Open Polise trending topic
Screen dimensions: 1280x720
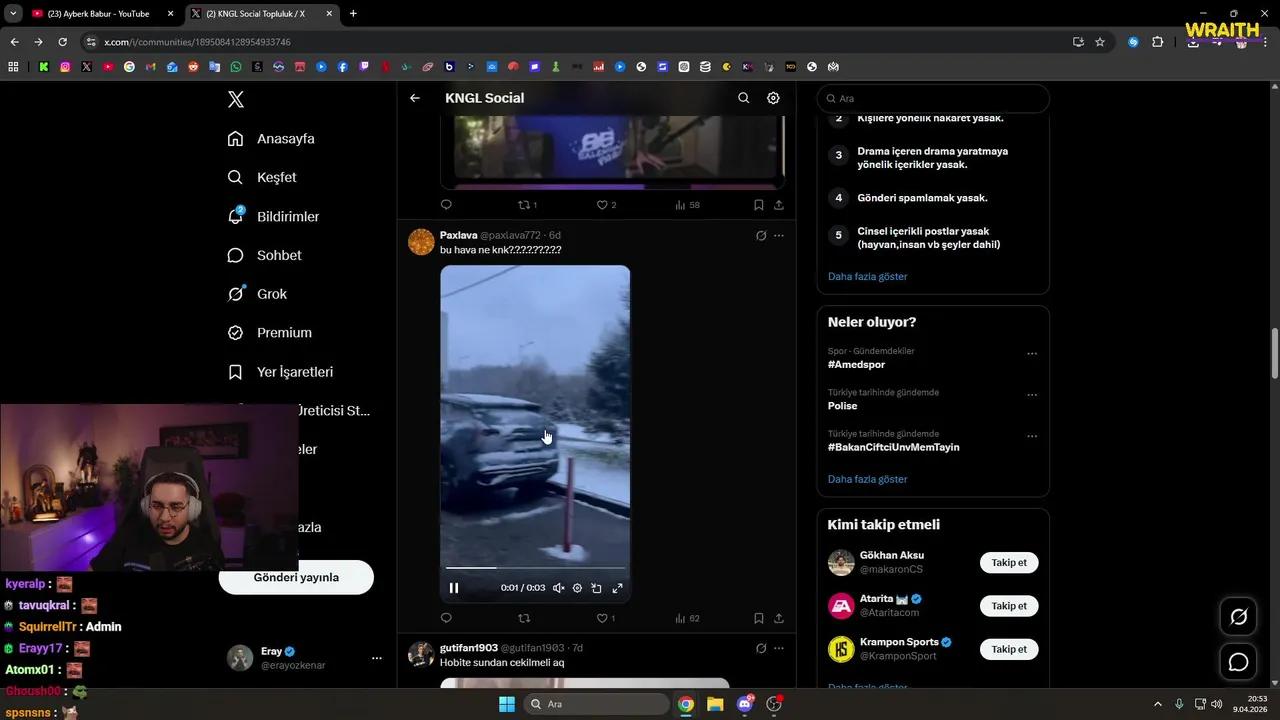point(842,406)
